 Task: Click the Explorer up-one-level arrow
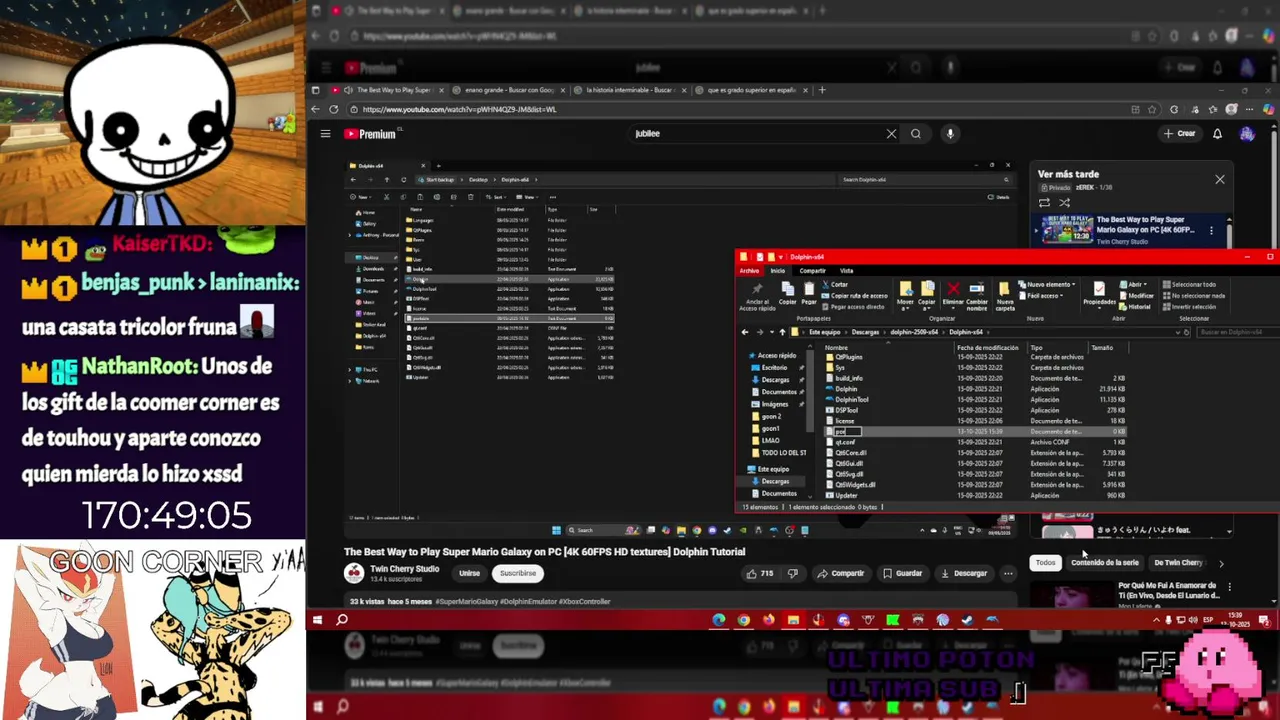782,332
